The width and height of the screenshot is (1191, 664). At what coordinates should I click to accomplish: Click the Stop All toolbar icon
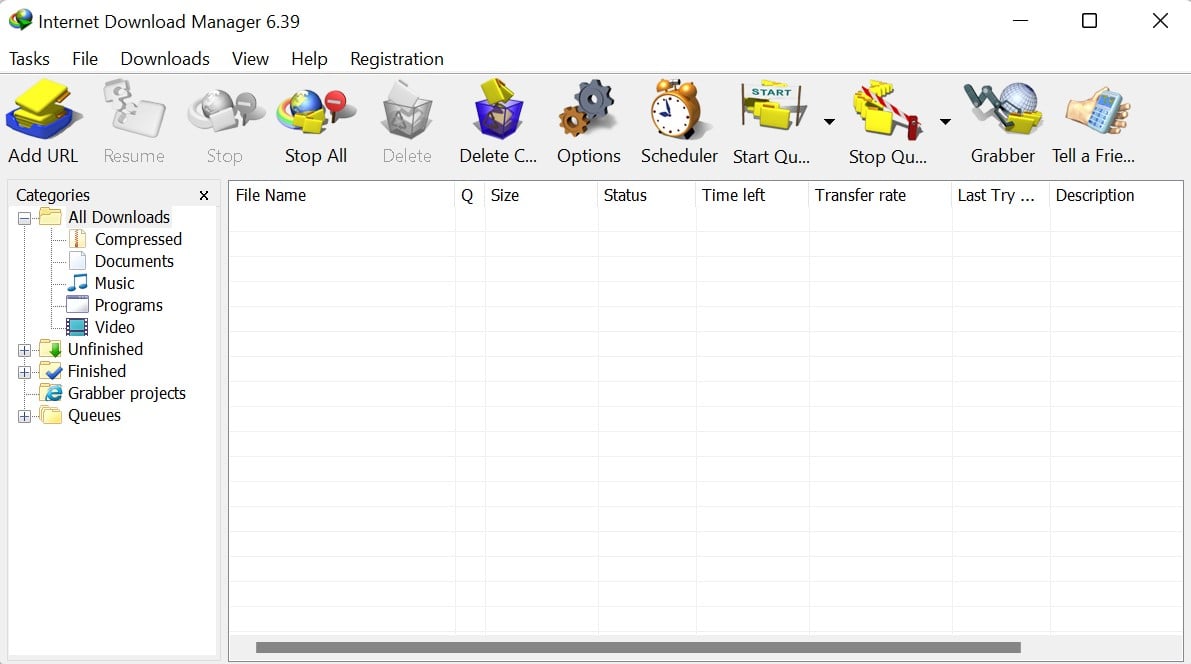pyautogui.click(x=315, y=111)
